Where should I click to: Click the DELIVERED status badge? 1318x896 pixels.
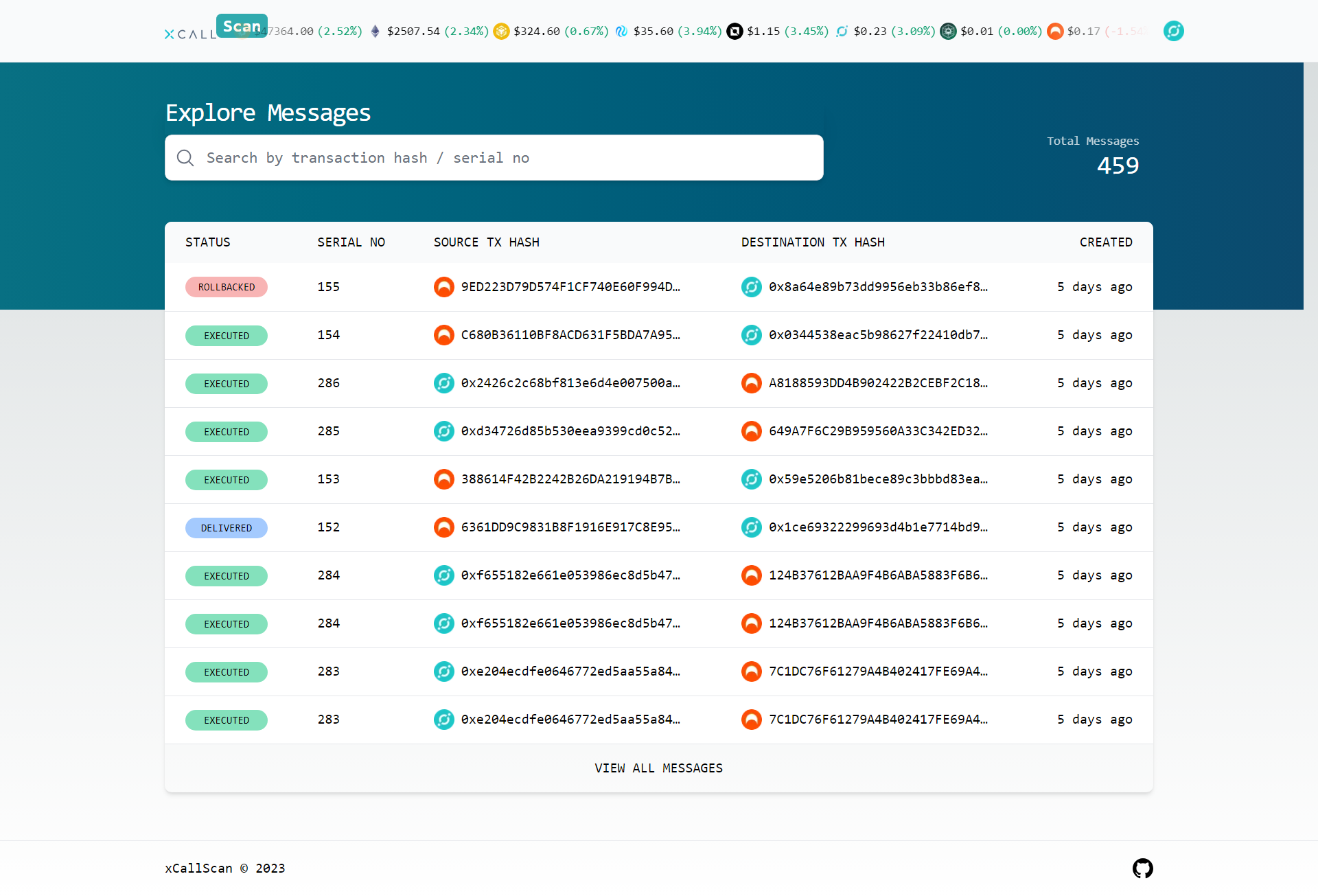227,527
